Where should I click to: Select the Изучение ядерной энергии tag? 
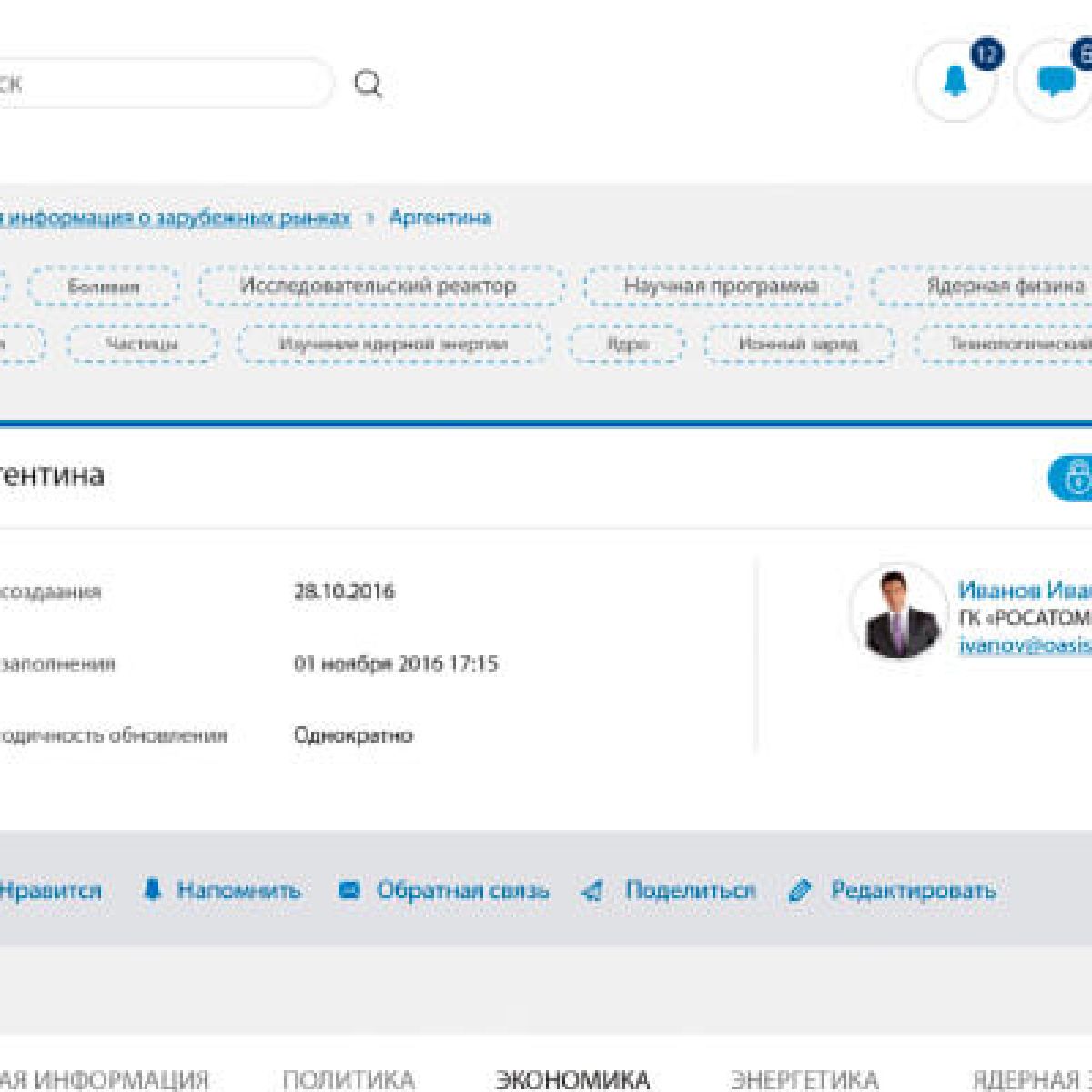[393, 344]
